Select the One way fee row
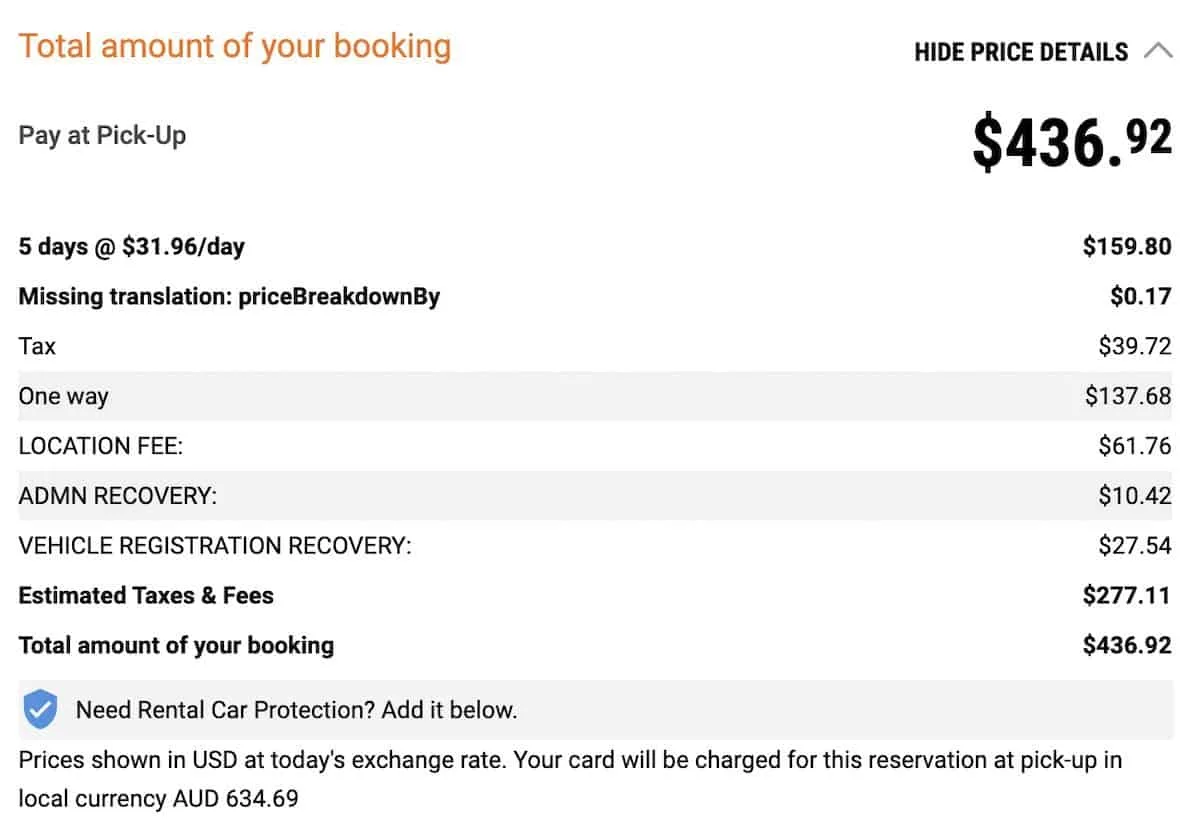The width and height of the screenshot is (1200, 829). [x=595, y=396]
